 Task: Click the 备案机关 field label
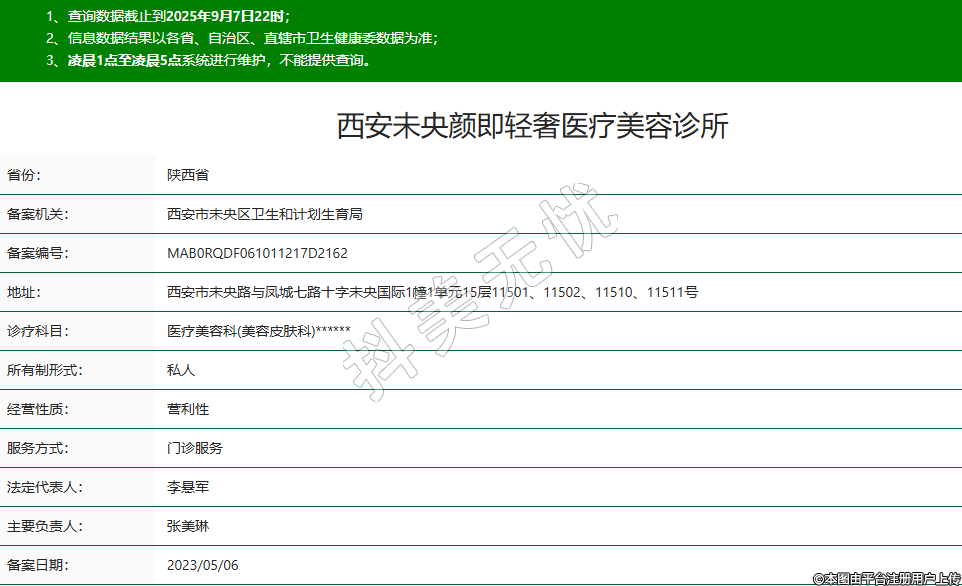point(38,214)
